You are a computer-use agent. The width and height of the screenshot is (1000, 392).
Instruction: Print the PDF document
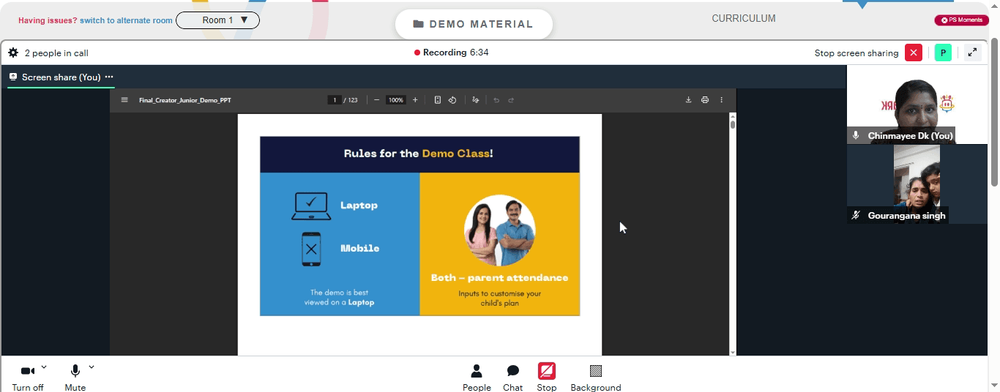705,100
